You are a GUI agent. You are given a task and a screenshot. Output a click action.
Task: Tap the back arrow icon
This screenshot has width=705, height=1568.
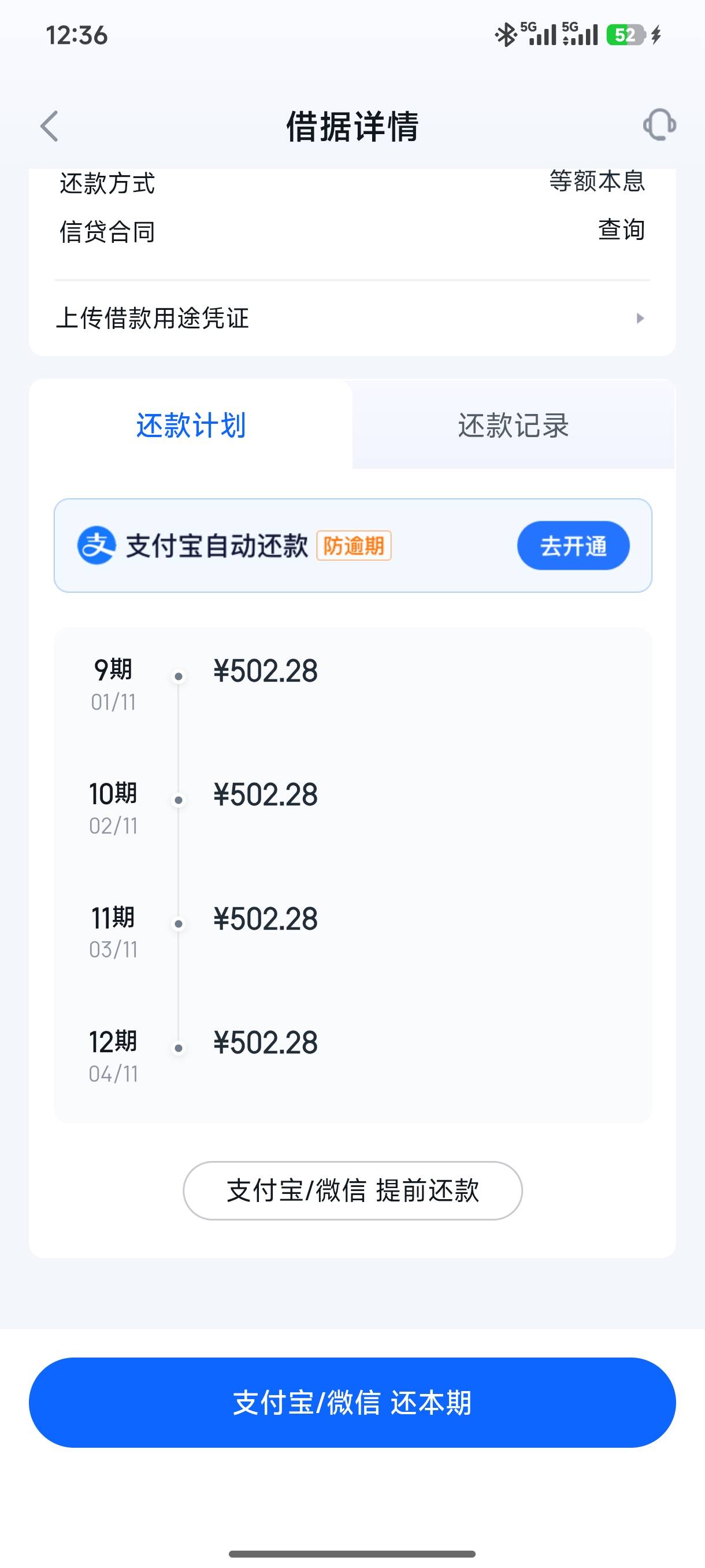click(50, 126)
